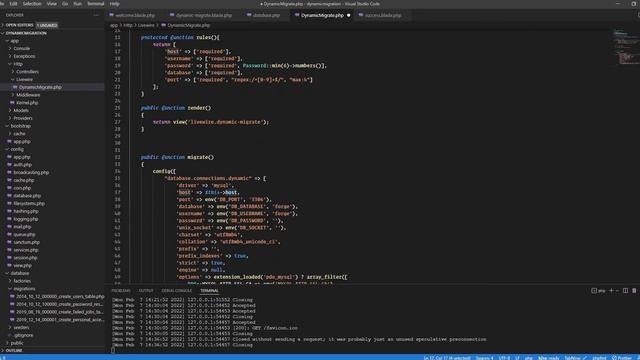
Task: Click Http in the breadcrumb path
Action: coord(128,25)
